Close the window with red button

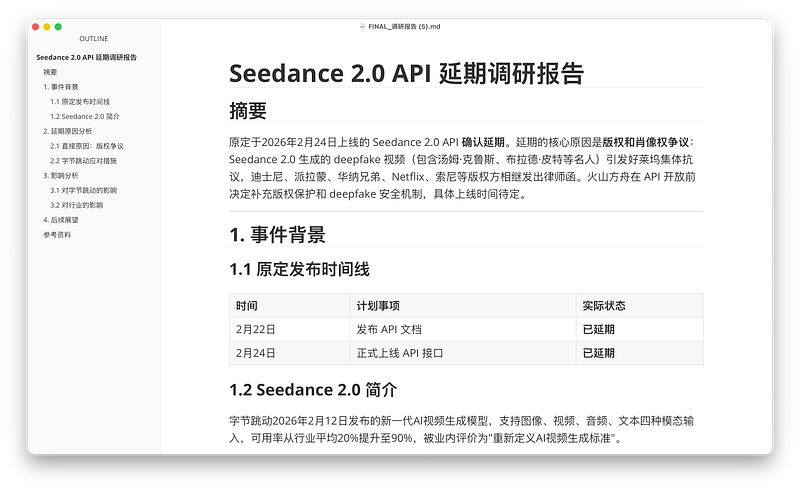pos(36,27)
